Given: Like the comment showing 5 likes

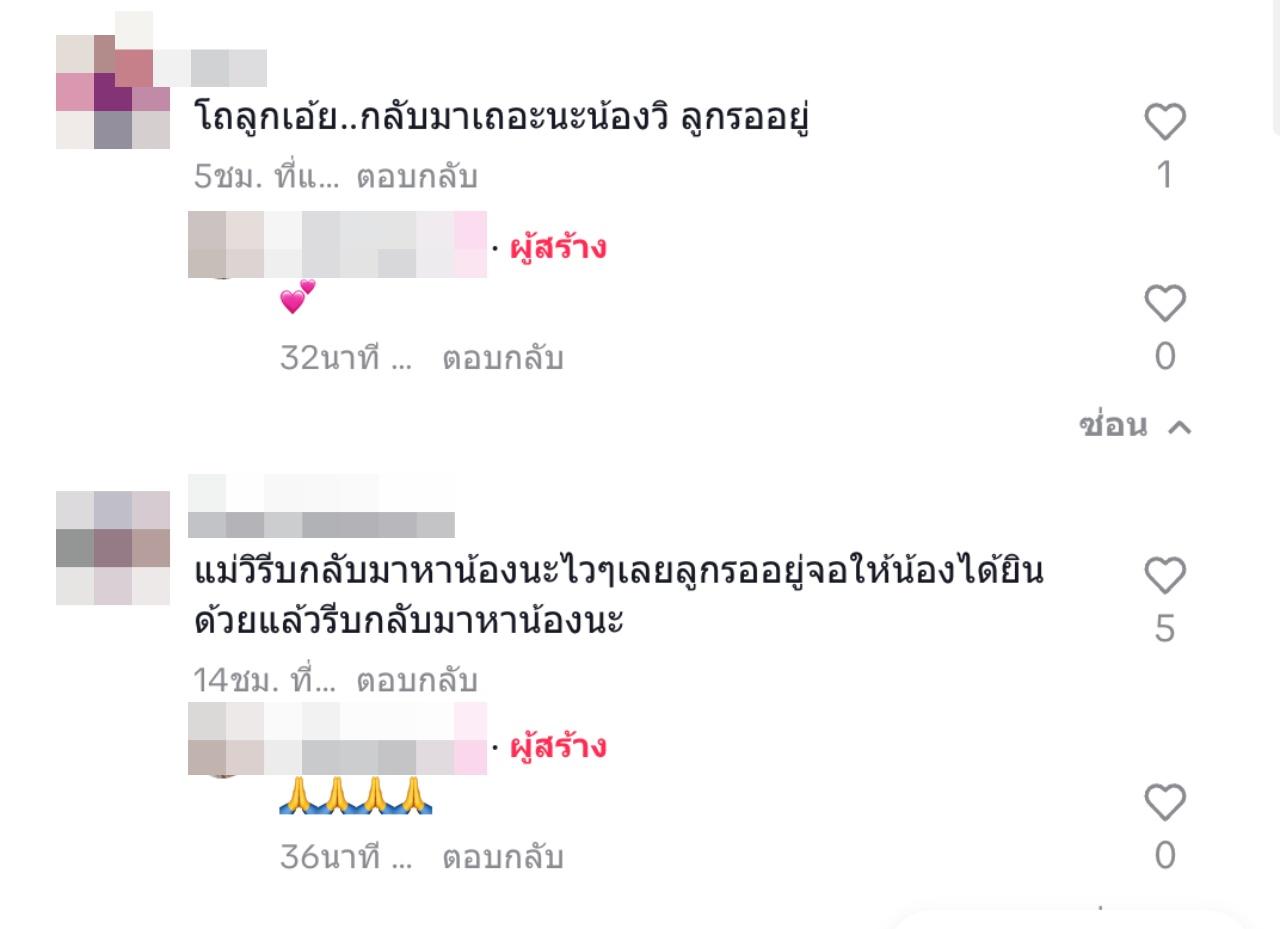Looking at the screenshot, I should (1164, 576).
